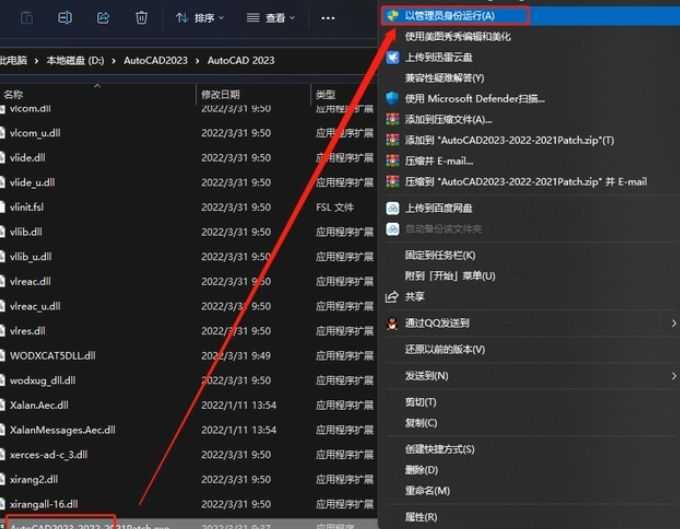Expand chevron after AutoCAD2023 in breadcrumb
This screenshot has height=529, width=680.
197,61
